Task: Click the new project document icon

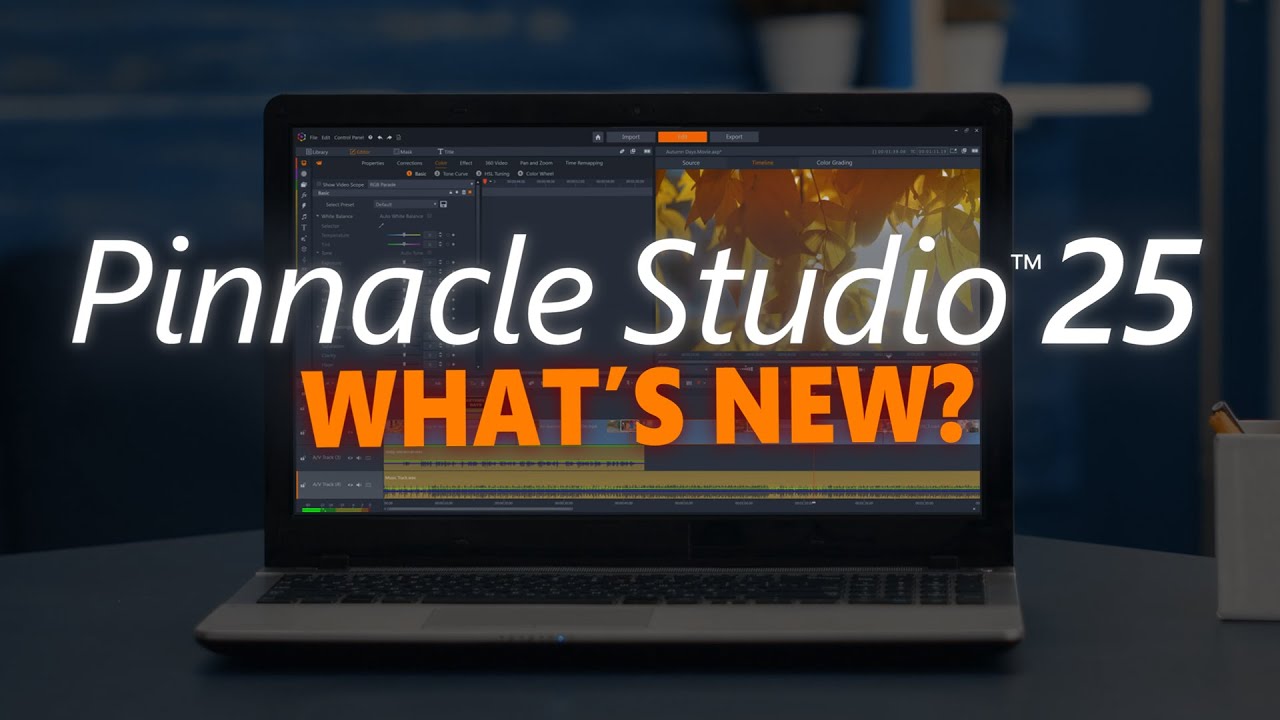Action: (x=398, y=137)
